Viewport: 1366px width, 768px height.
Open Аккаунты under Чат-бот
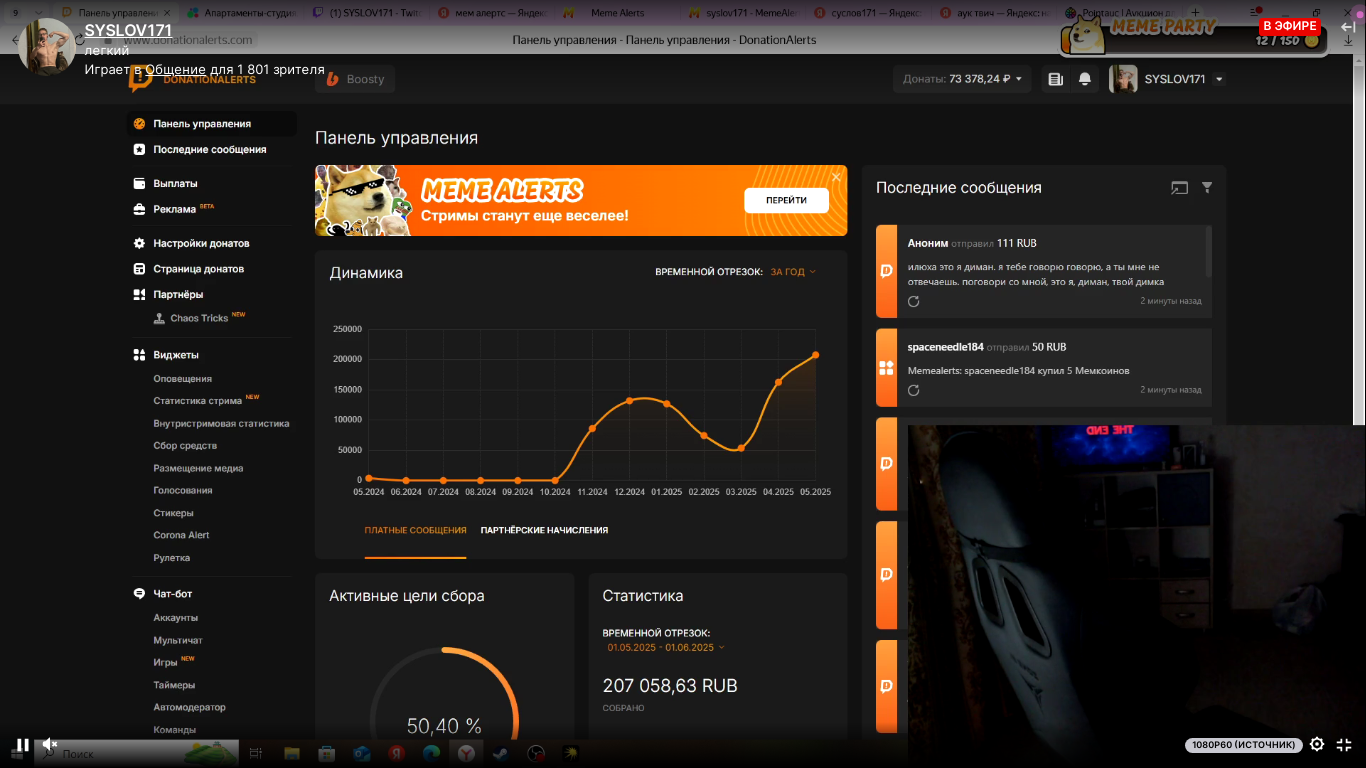point(175,618)
